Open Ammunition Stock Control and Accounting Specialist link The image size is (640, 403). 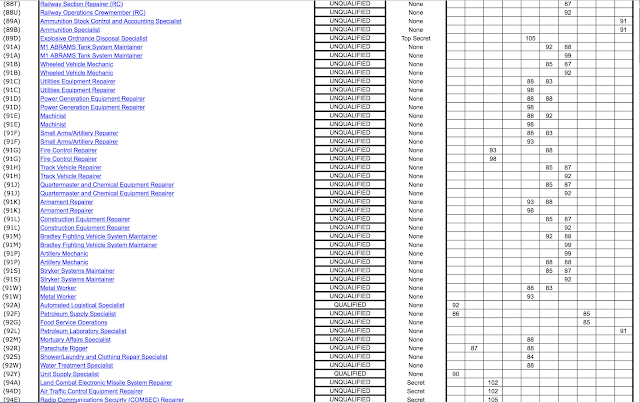coord(111,21)
